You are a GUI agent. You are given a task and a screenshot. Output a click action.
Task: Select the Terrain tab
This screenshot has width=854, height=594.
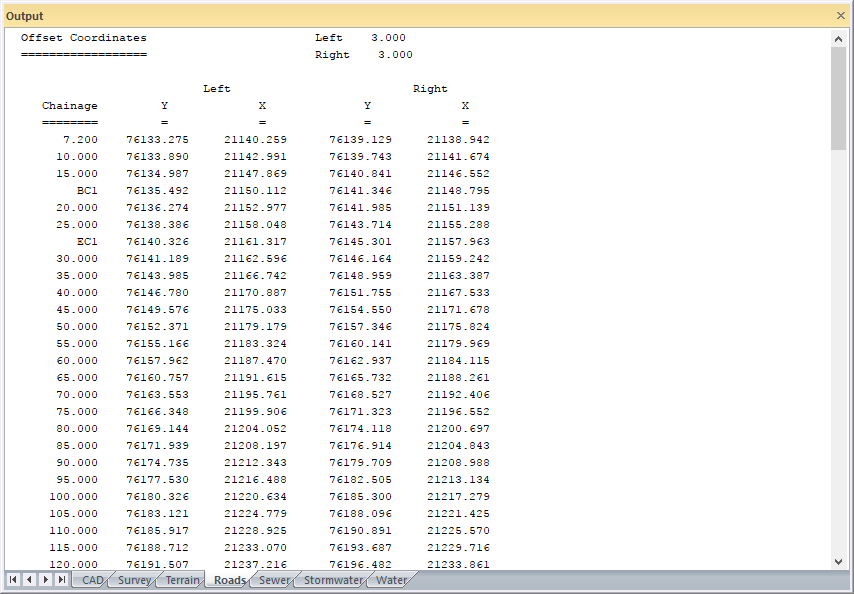(182, 580)
